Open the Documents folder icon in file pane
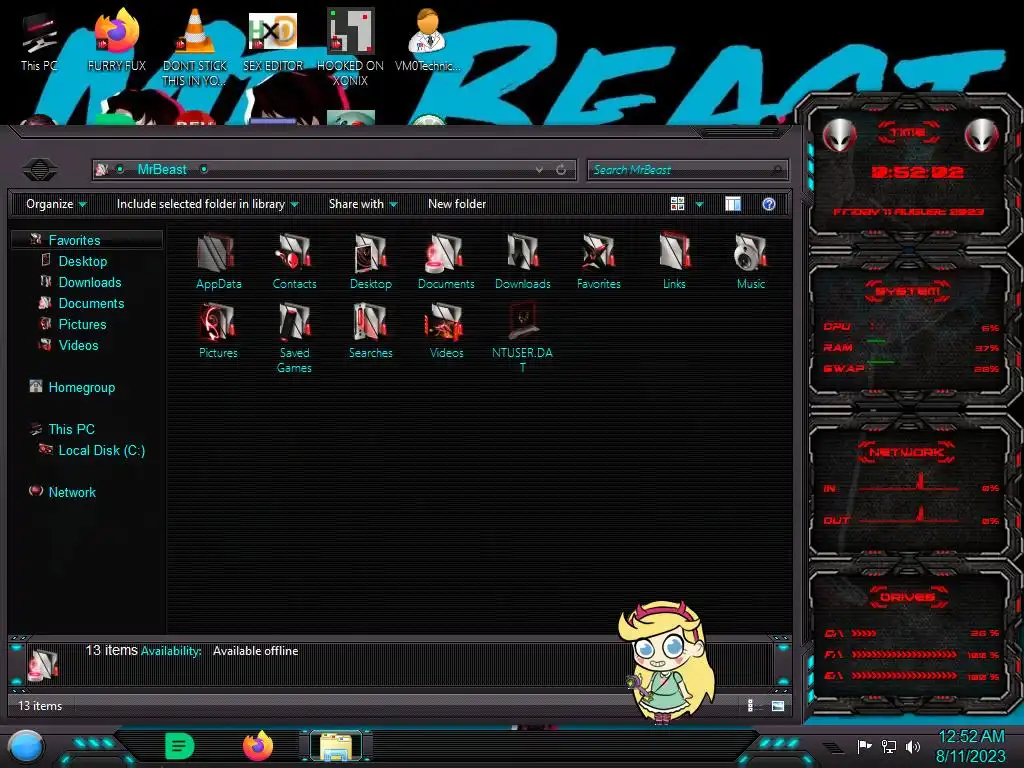This screenshot has width=1024, height=768. click(x=446, y=261)
